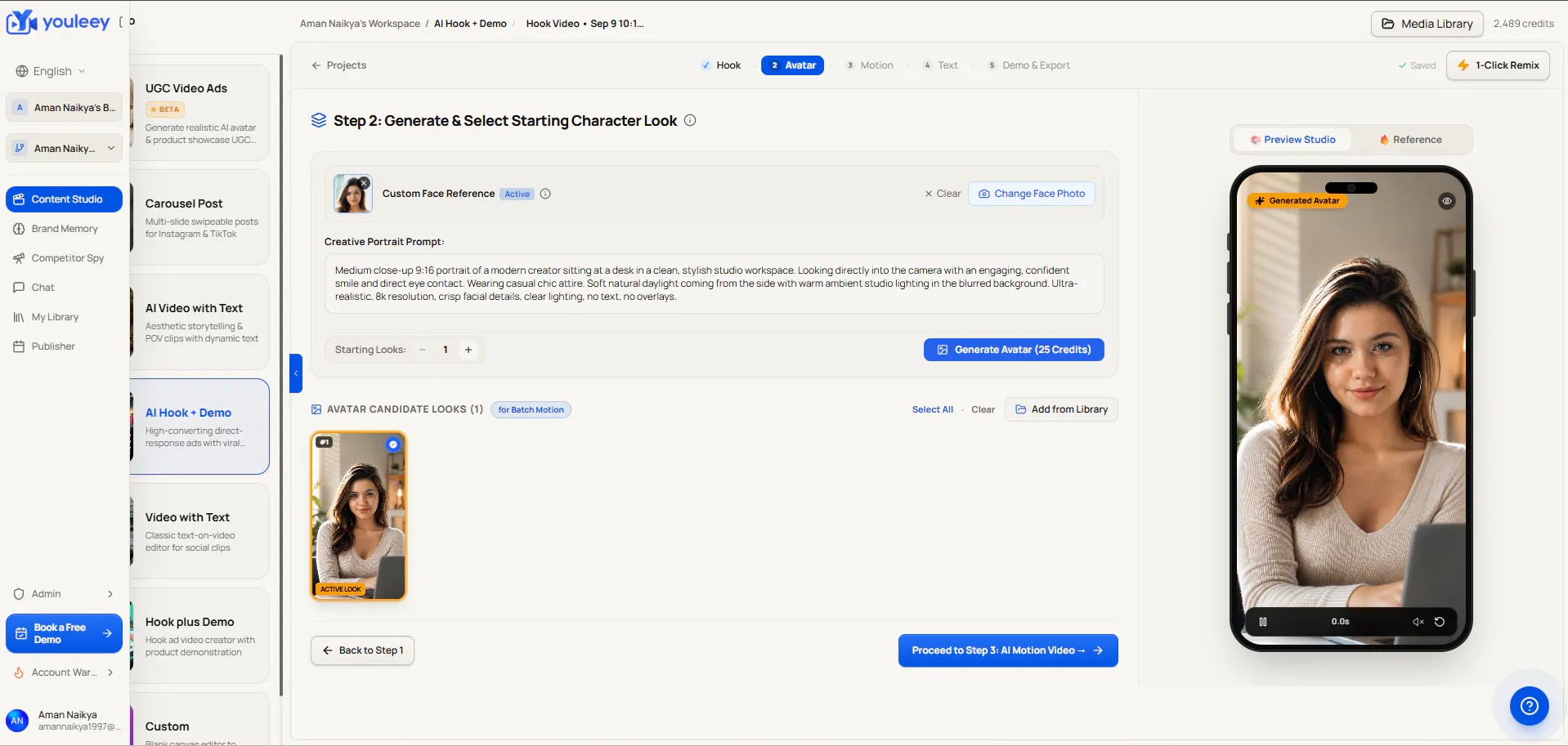Screen dimensions: 1568x746
Task: Click Add from Library
Action: click(1061, 409)
